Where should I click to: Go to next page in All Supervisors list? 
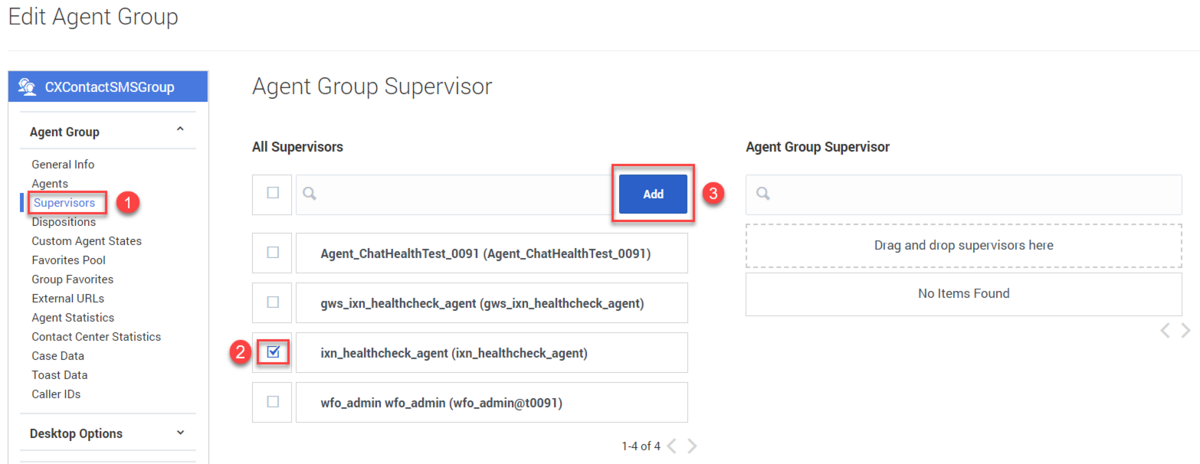[692, 446]
